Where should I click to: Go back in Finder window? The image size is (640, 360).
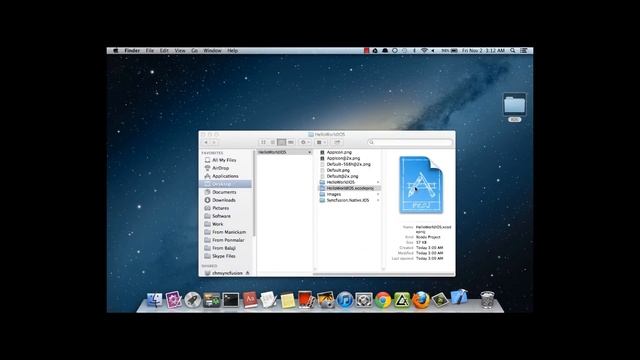206,142
